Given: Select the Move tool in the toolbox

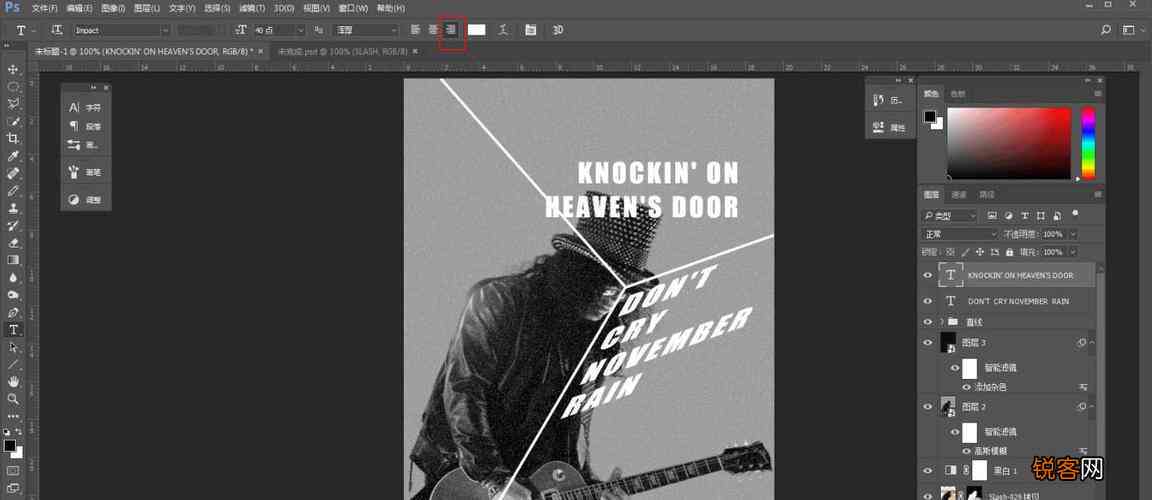Looking at the screenshot, I should pyautogui.click(x=12, y=68).
